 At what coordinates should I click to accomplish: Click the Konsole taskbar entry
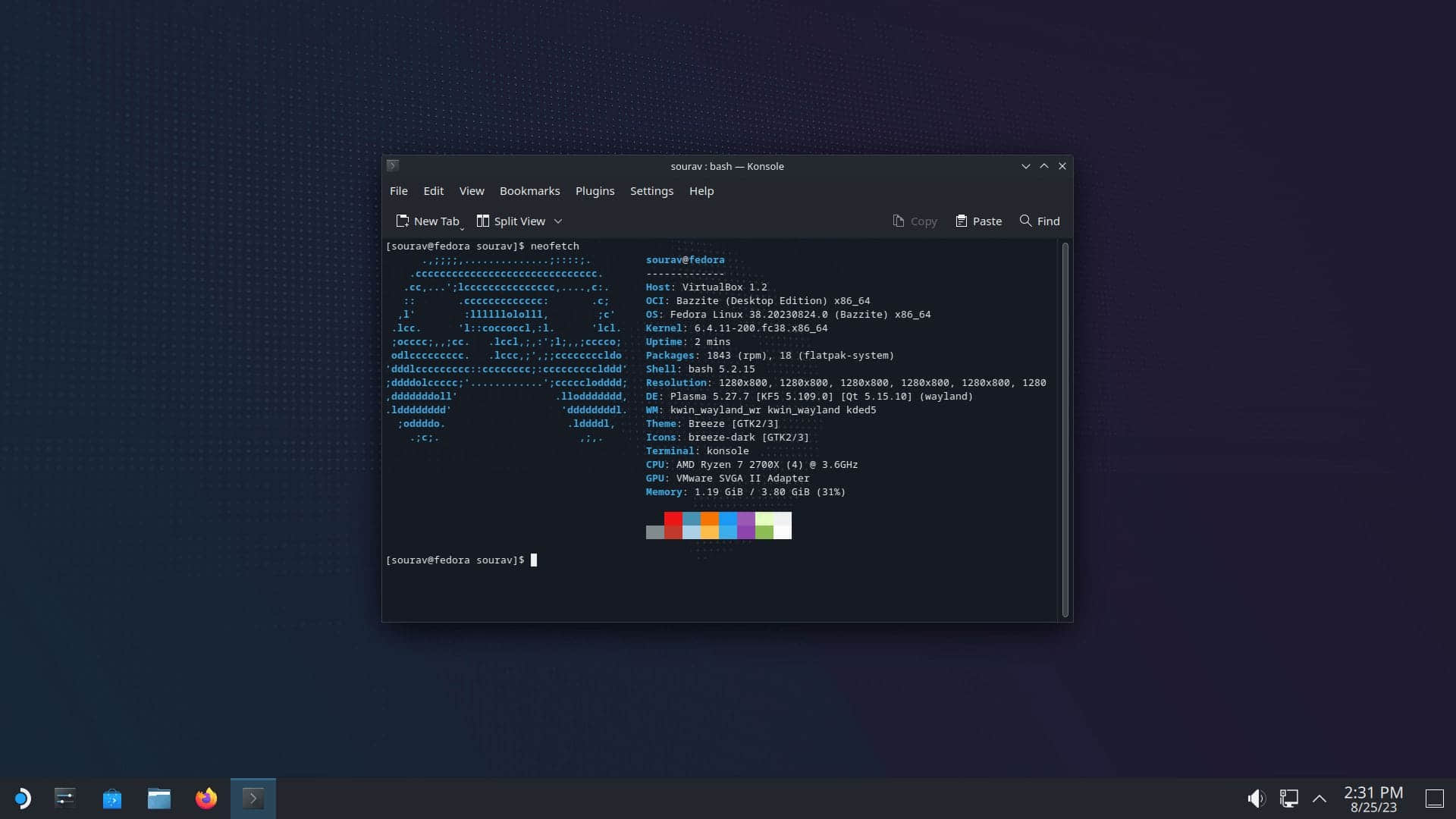[253, 799]
